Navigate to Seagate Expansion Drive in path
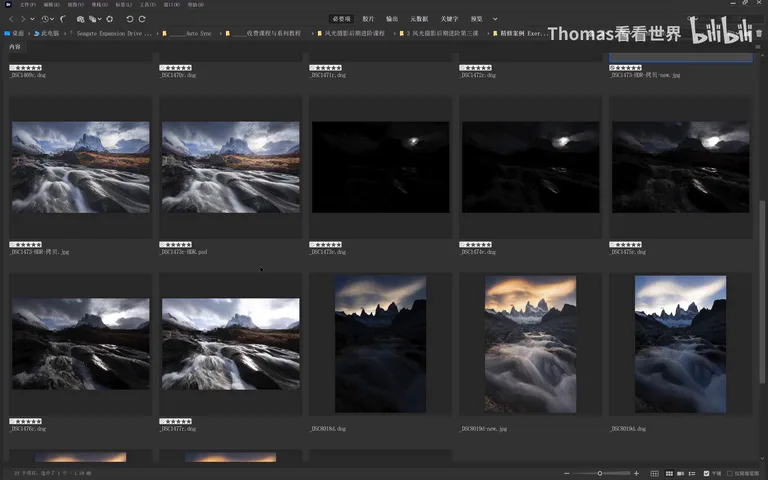The image size is (768, 480). coord(114,33)
